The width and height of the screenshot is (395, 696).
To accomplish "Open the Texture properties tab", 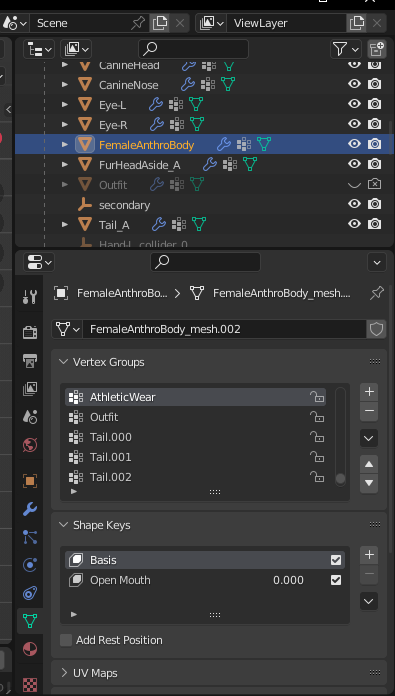I will pos(30,685).
